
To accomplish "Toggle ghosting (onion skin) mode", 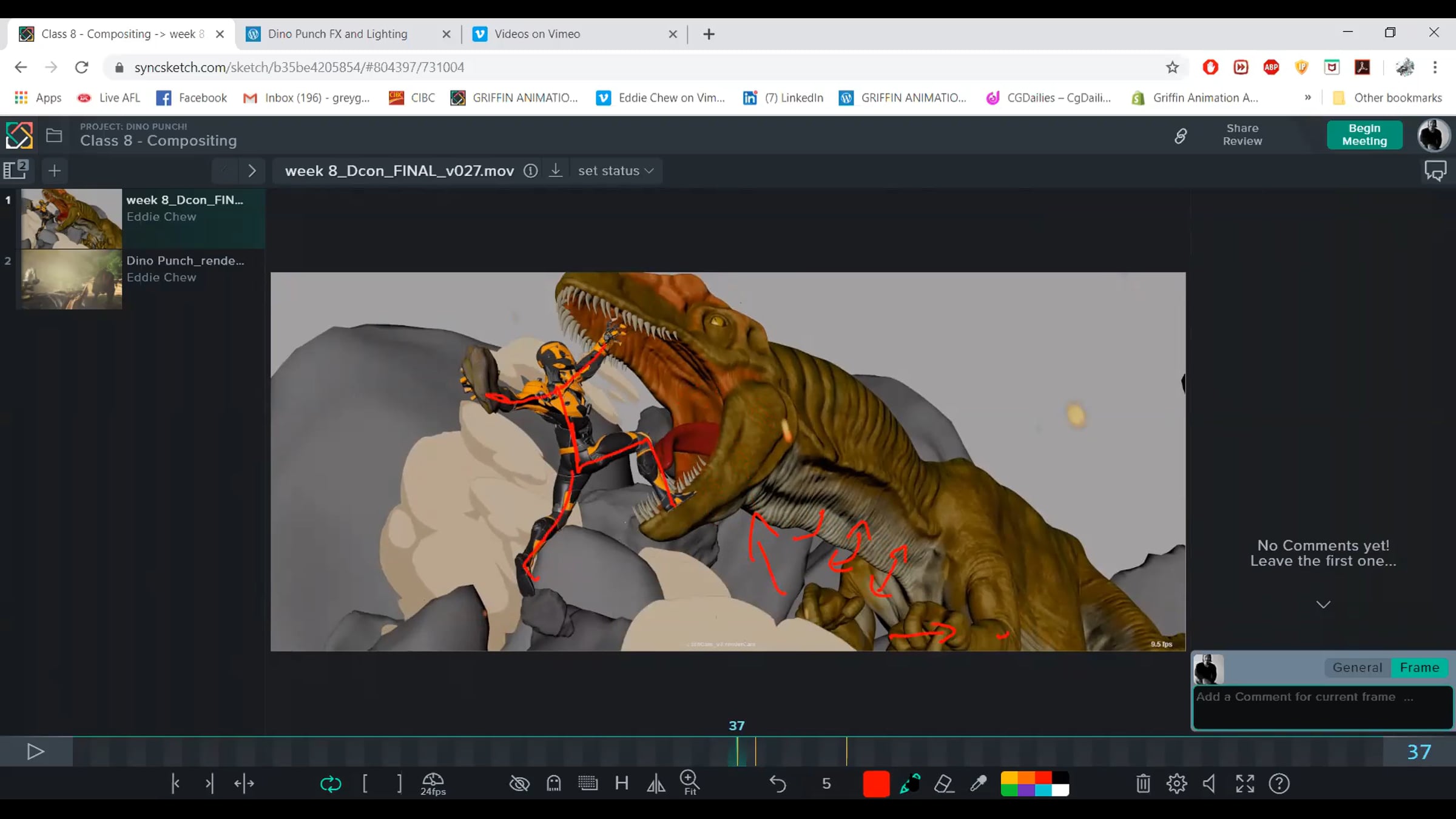I will click(x=554, y=784).
